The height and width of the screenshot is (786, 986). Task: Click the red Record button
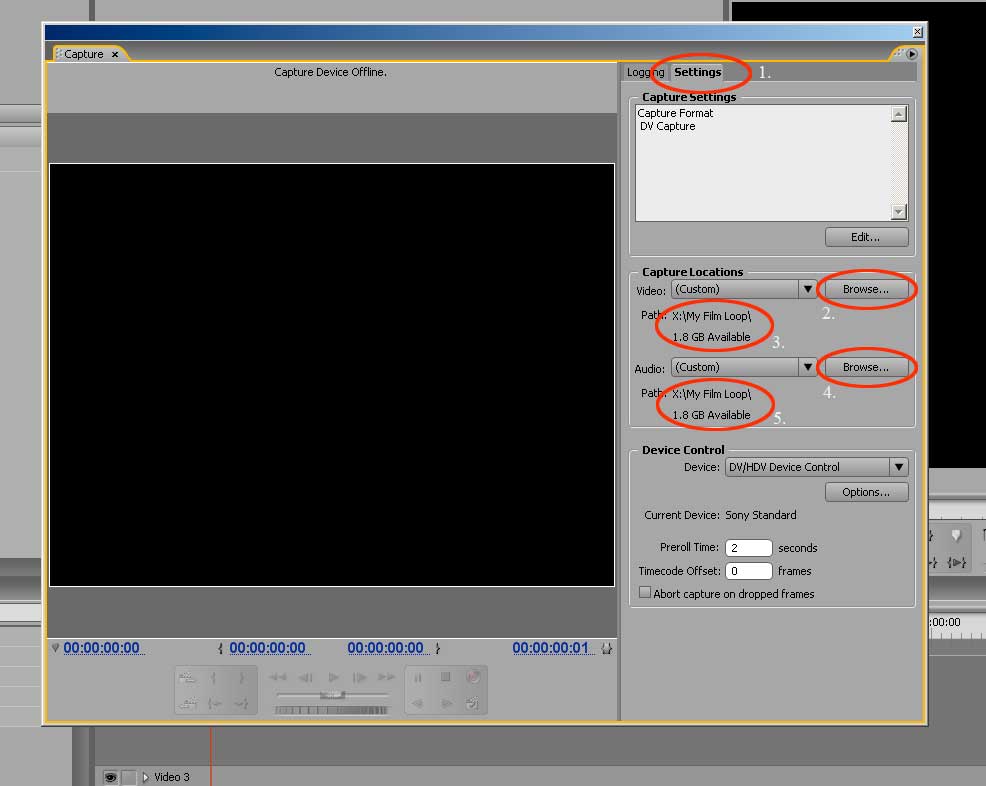(x=473, y=677)
